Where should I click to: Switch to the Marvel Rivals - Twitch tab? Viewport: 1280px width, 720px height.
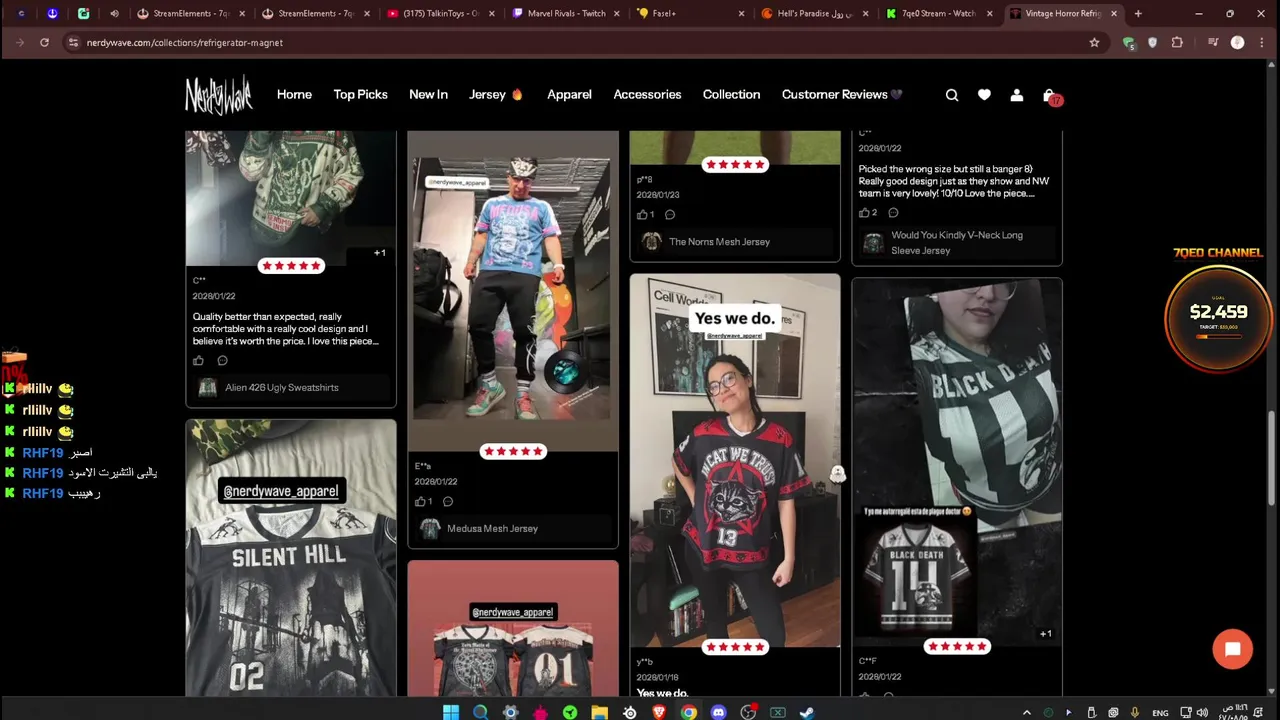565,14
